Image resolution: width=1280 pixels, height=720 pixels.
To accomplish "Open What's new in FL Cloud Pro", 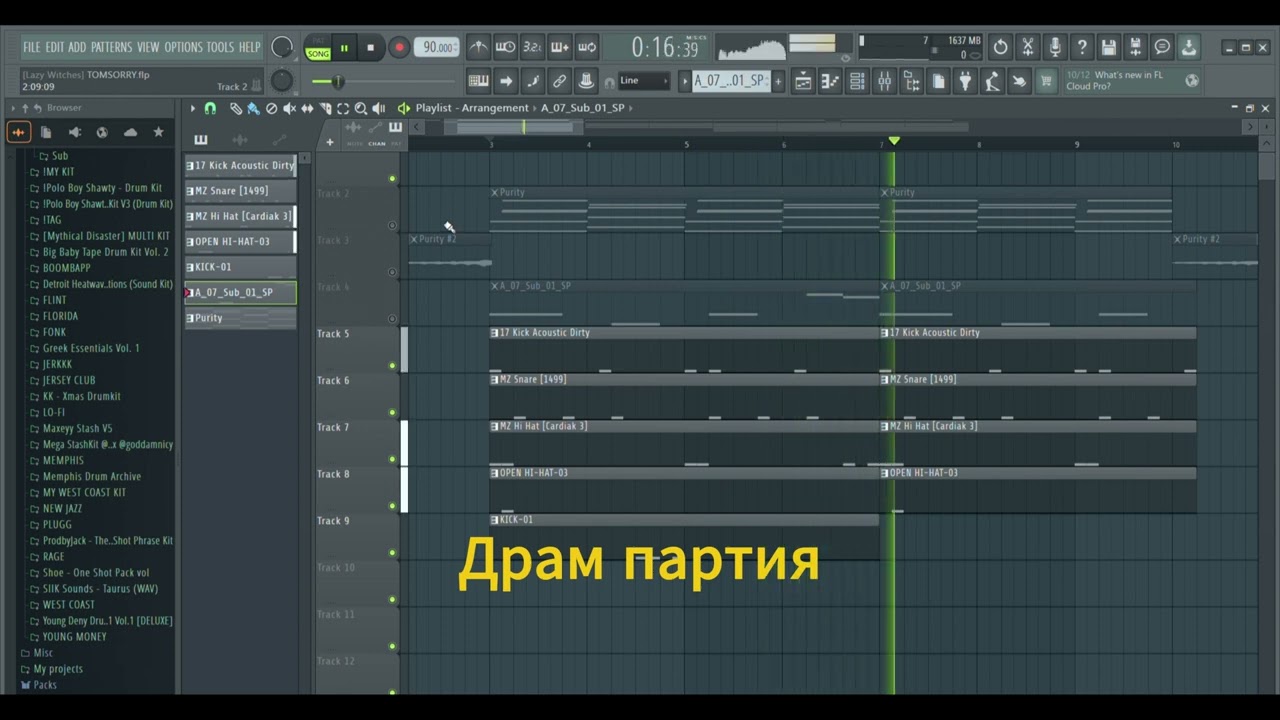I will click(x=1131, y=81).
